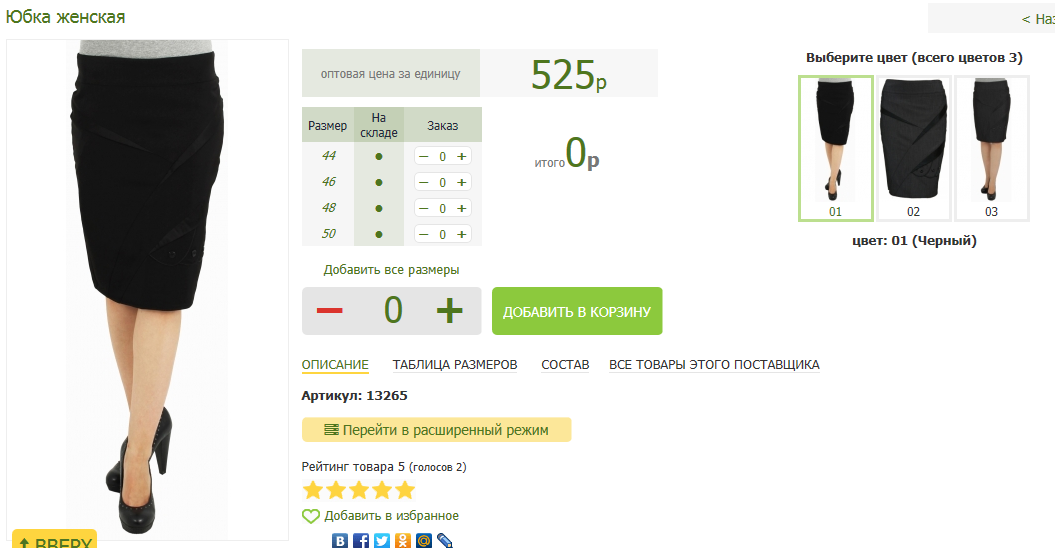The width and height of the screenshot is (1055, 548).
Task: Click the LiveJournal pencil share icon
Action: 445,541
